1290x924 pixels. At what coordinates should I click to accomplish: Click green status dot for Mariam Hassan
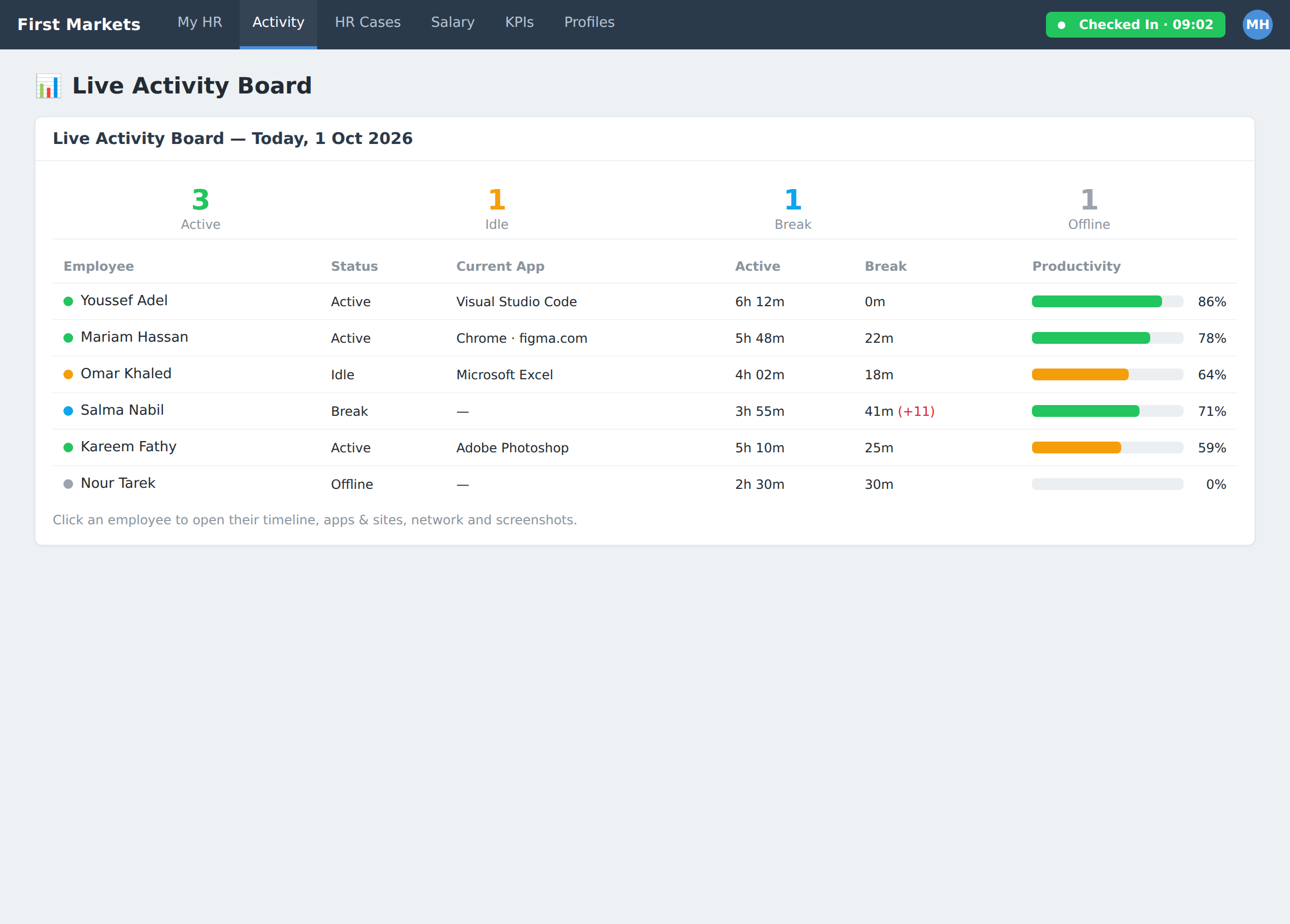click(x=68, y=338)
